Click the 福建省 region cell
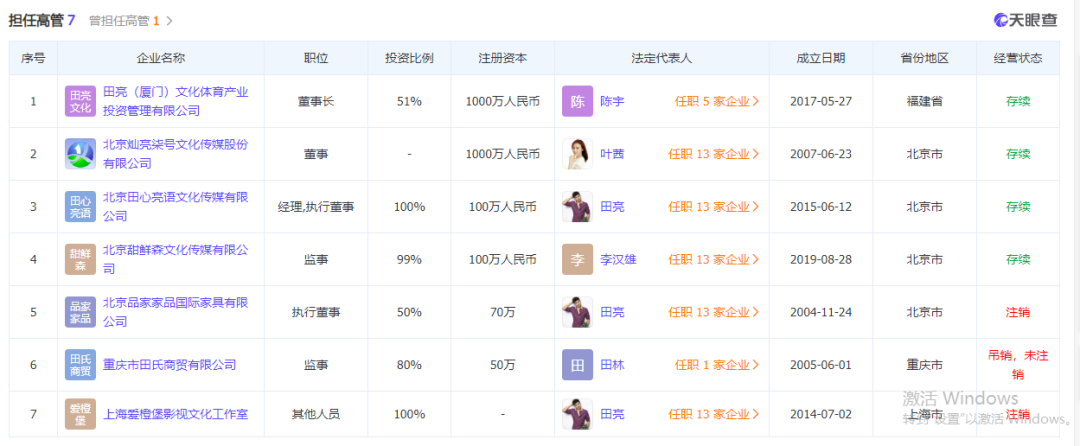The width and height of the screenshot is (1080, 446). [924, 101]
